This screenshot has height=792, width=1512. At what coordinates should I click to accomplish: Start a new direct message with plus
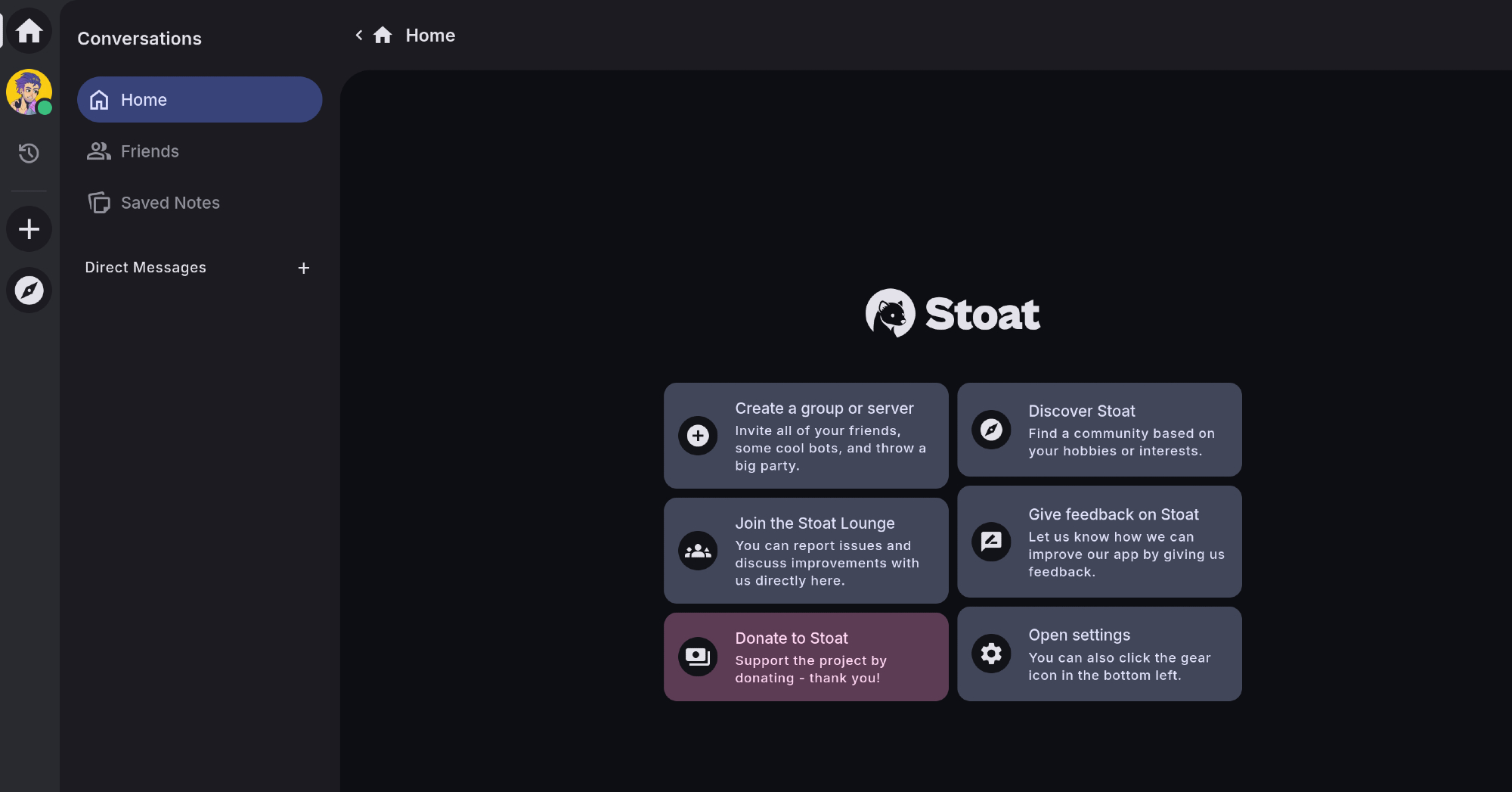click(303, 269)
